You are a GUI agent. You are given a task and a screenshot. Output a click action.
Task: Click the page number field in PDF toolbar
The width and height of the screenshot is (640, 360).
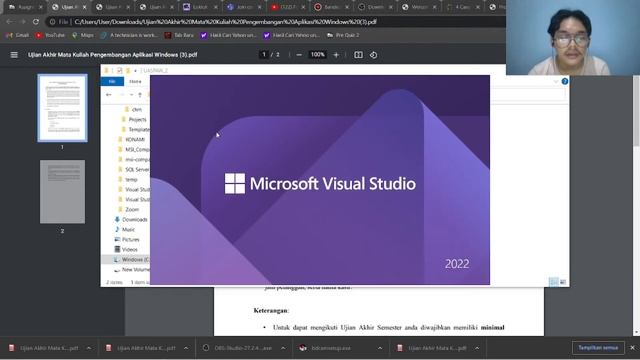click(264, 55)
